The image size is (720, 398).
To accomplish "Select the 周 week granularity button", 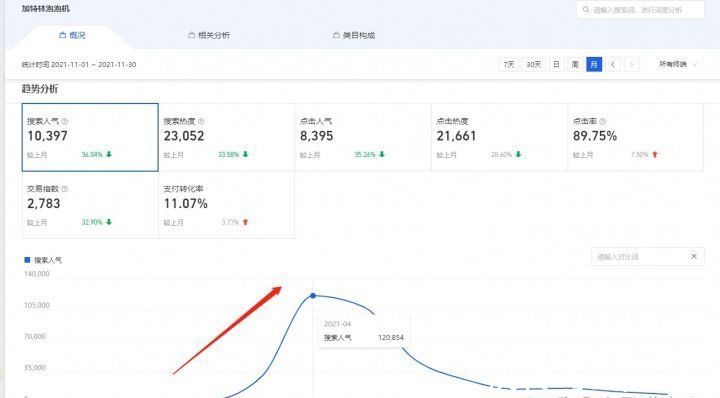I will tap(575, 64).
